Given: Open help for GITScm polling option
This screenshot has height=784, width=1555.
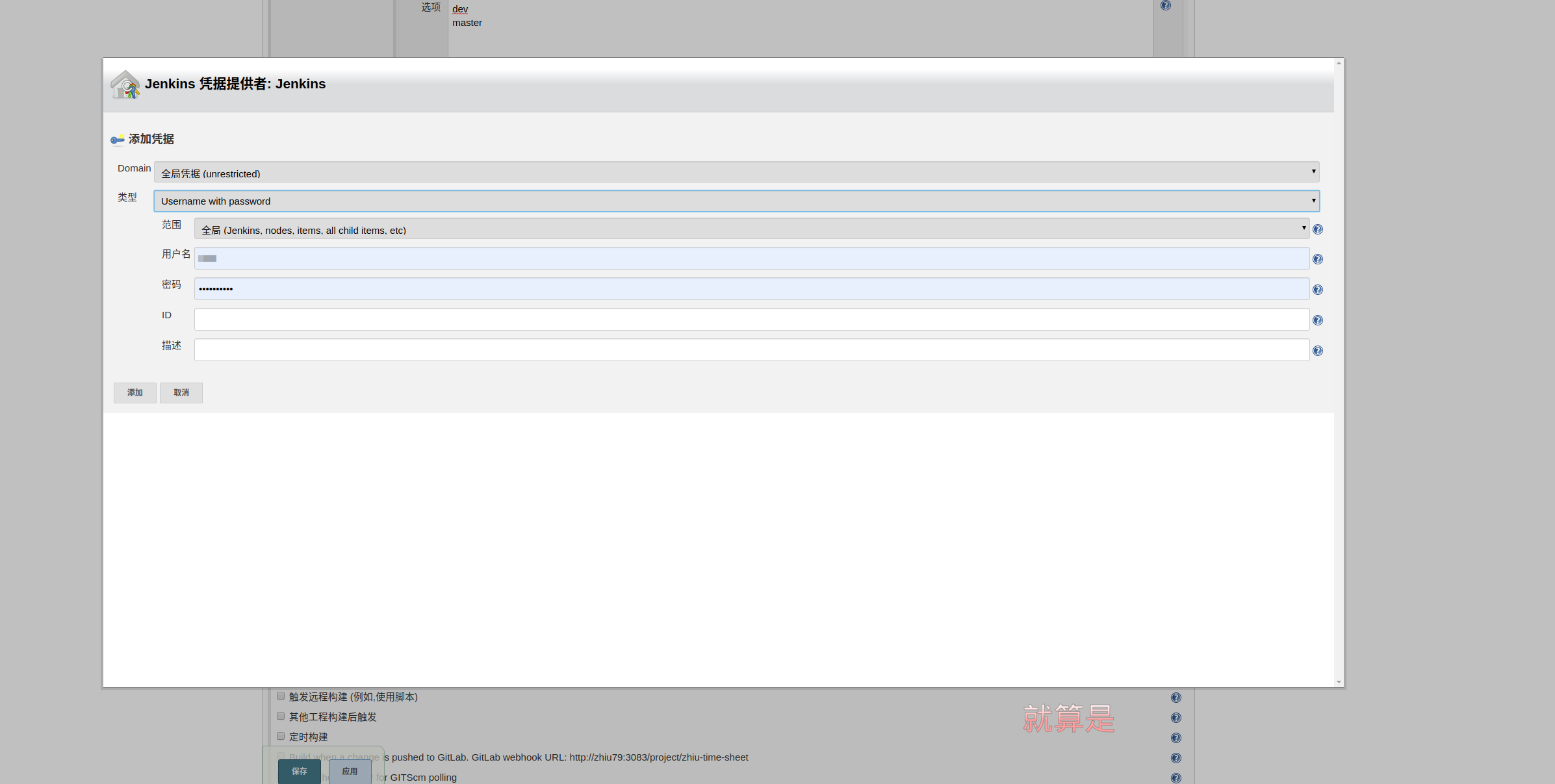Looking at the screenshot, I should click(1176, 778).
